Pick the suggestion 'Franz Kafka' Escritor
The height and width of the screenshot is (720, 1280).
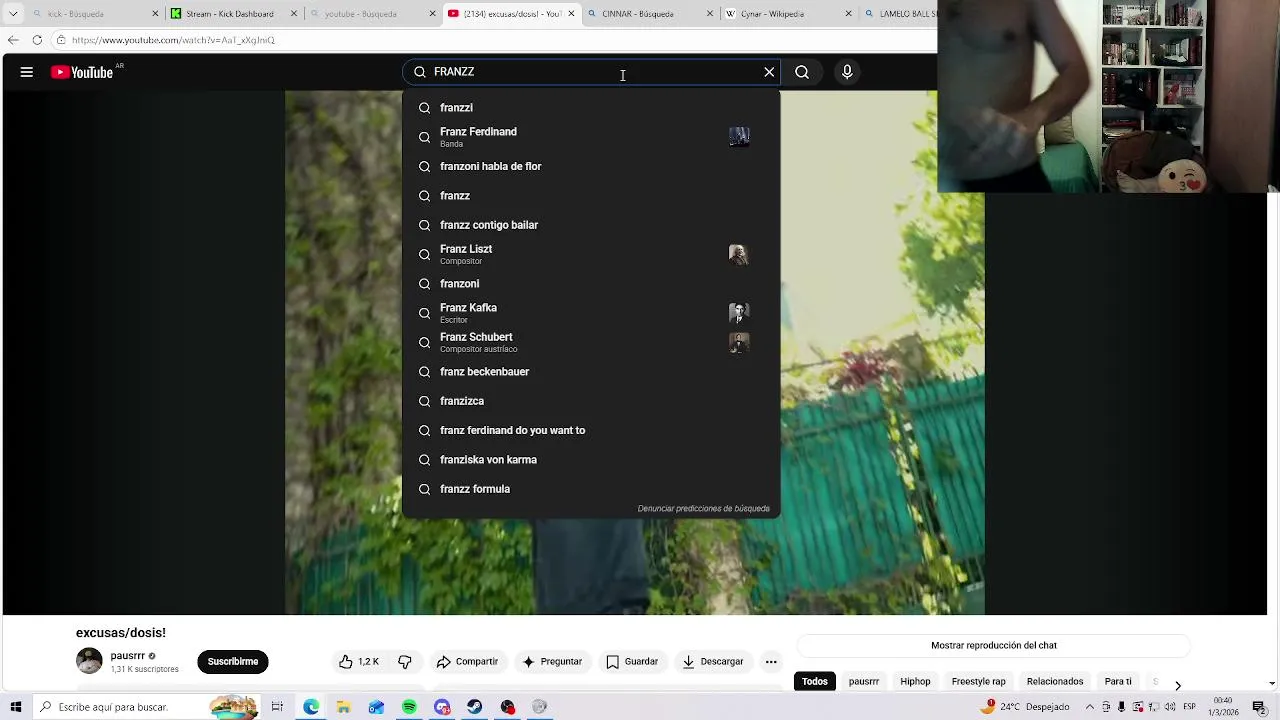(591, 313)
